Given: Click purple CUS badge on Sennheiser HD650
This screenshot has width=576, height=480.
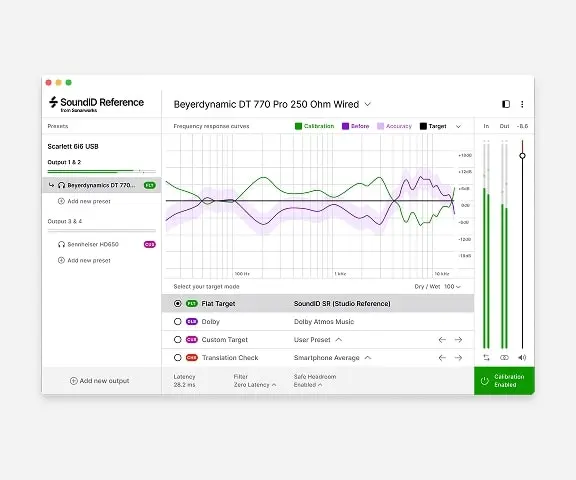Looking at the screenshot, I should pyautogui.click(x=150, y=245).
